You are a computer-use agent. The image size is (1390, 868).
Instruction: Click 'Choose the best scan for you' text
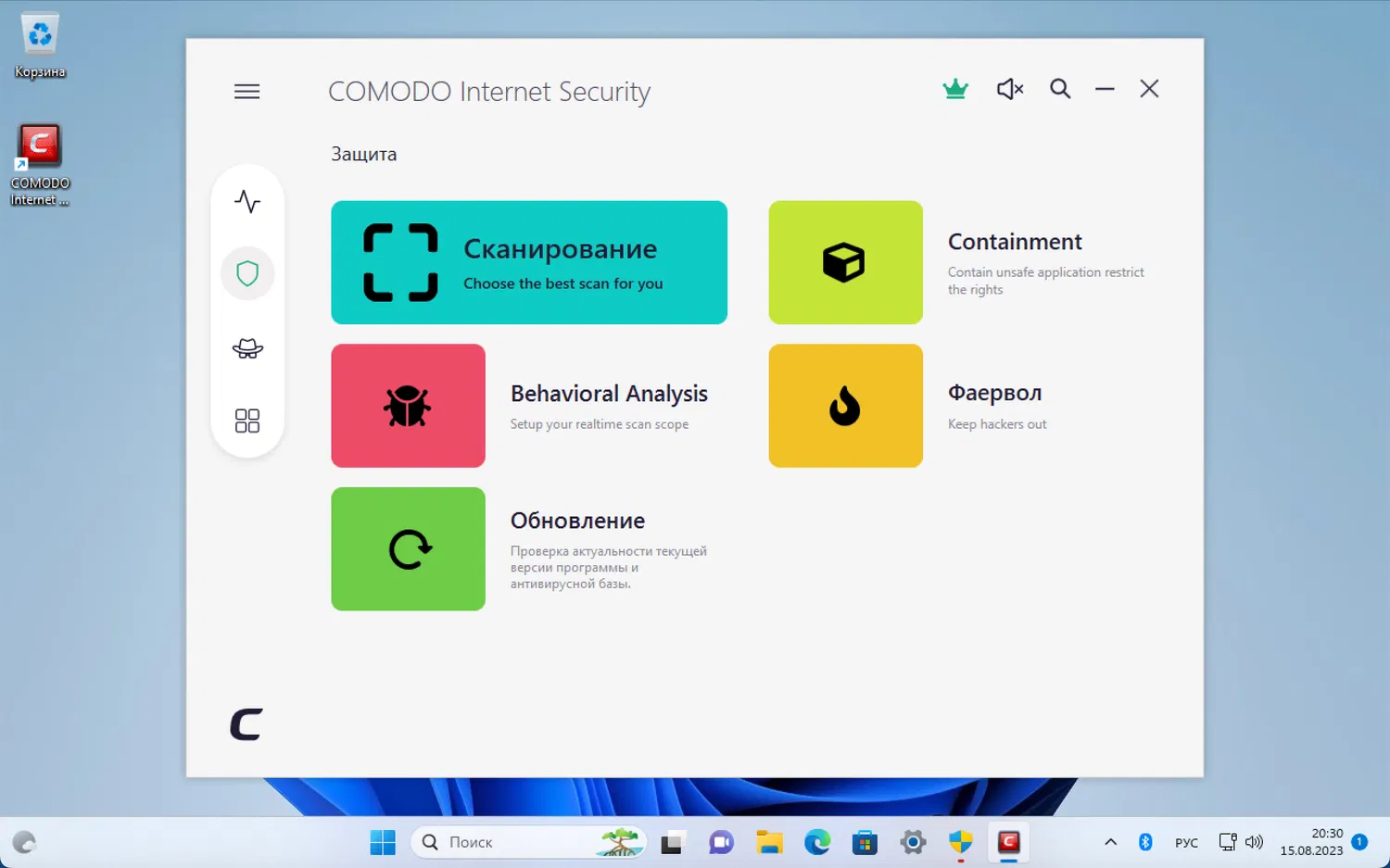(x=563, y=283)
